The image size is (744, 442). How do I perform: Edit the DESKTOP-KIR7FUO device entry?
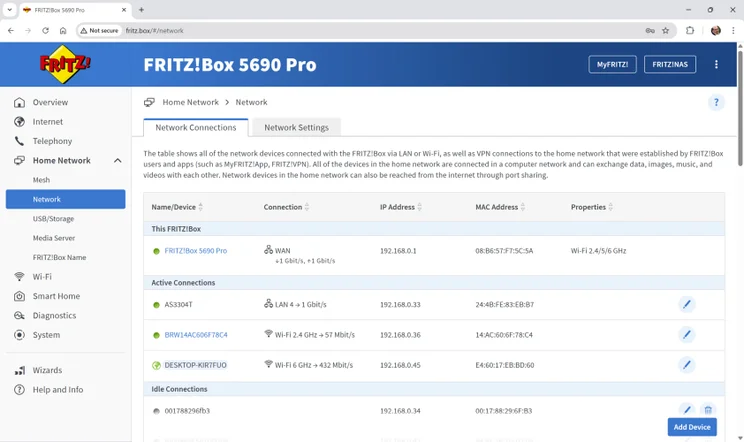[x=686, y=365]
